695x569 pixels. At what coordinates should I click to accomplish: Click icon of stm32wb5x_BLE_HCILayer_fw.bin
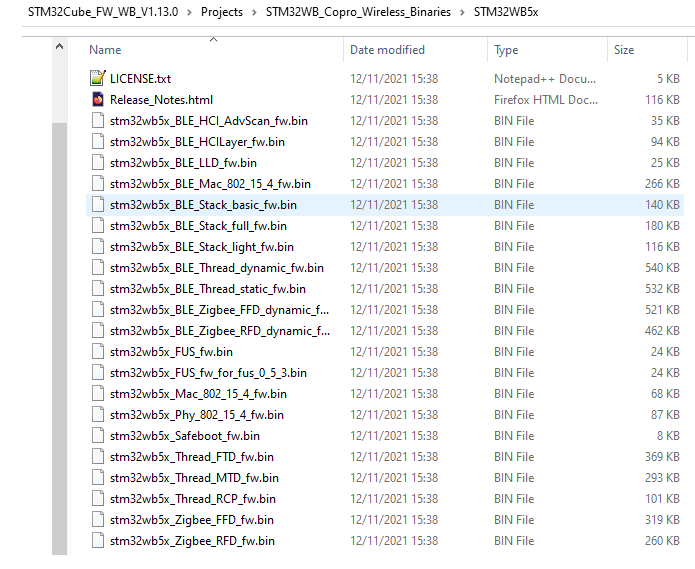[x=98, y=141]
